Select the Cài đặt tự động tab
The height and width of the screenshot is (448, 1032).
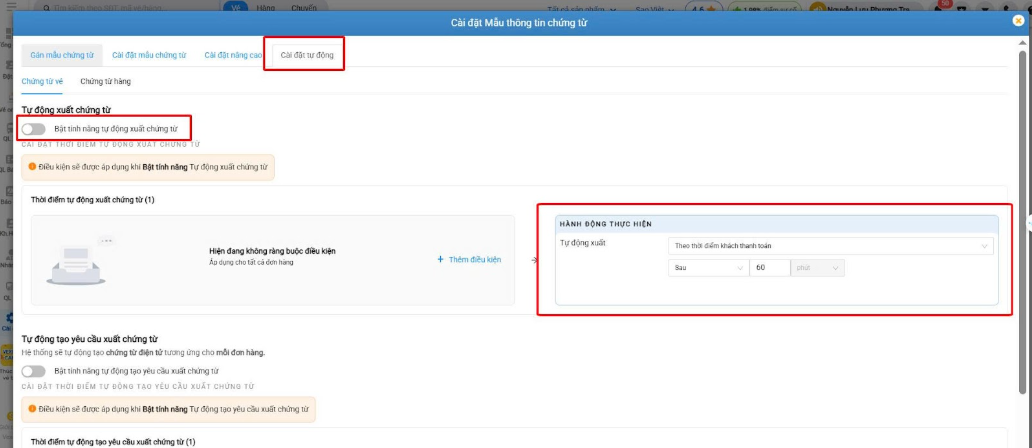pos(307,55)
